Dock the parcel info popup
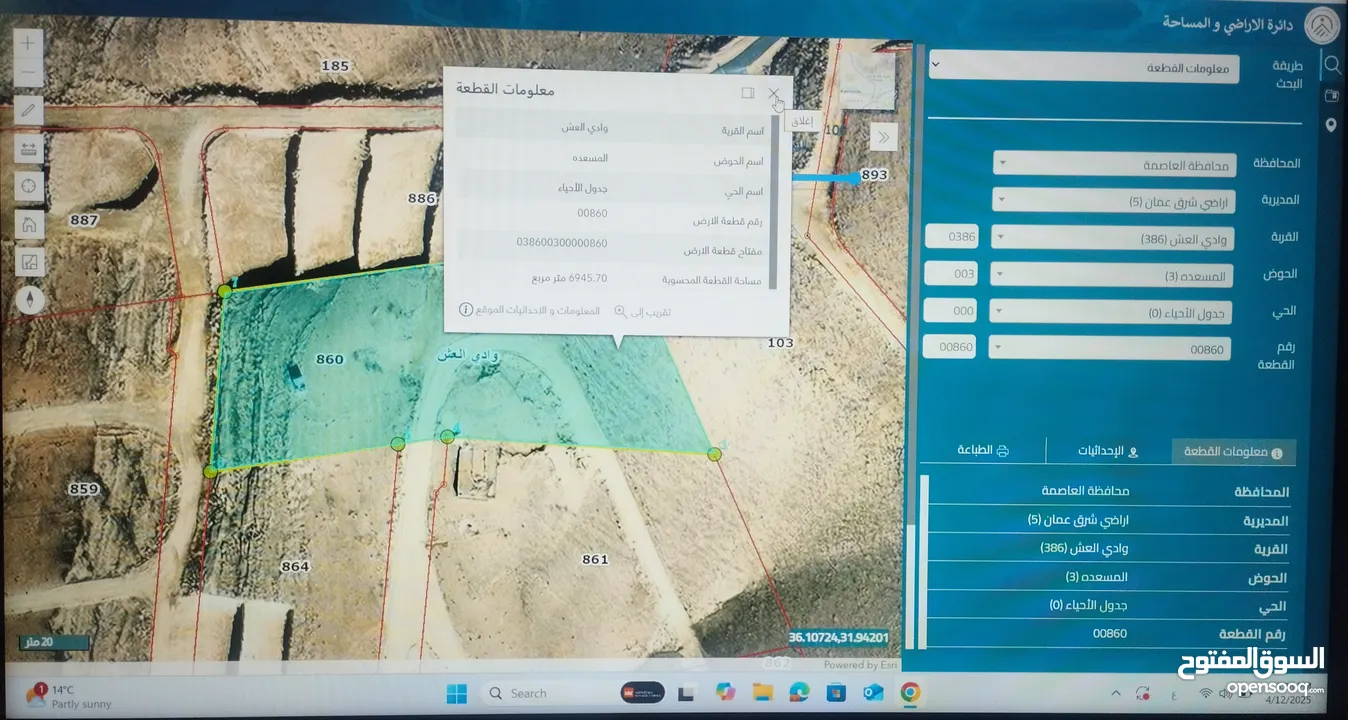Image resolution: width=1348 pixels, height=720 pixels. point(747,92)
